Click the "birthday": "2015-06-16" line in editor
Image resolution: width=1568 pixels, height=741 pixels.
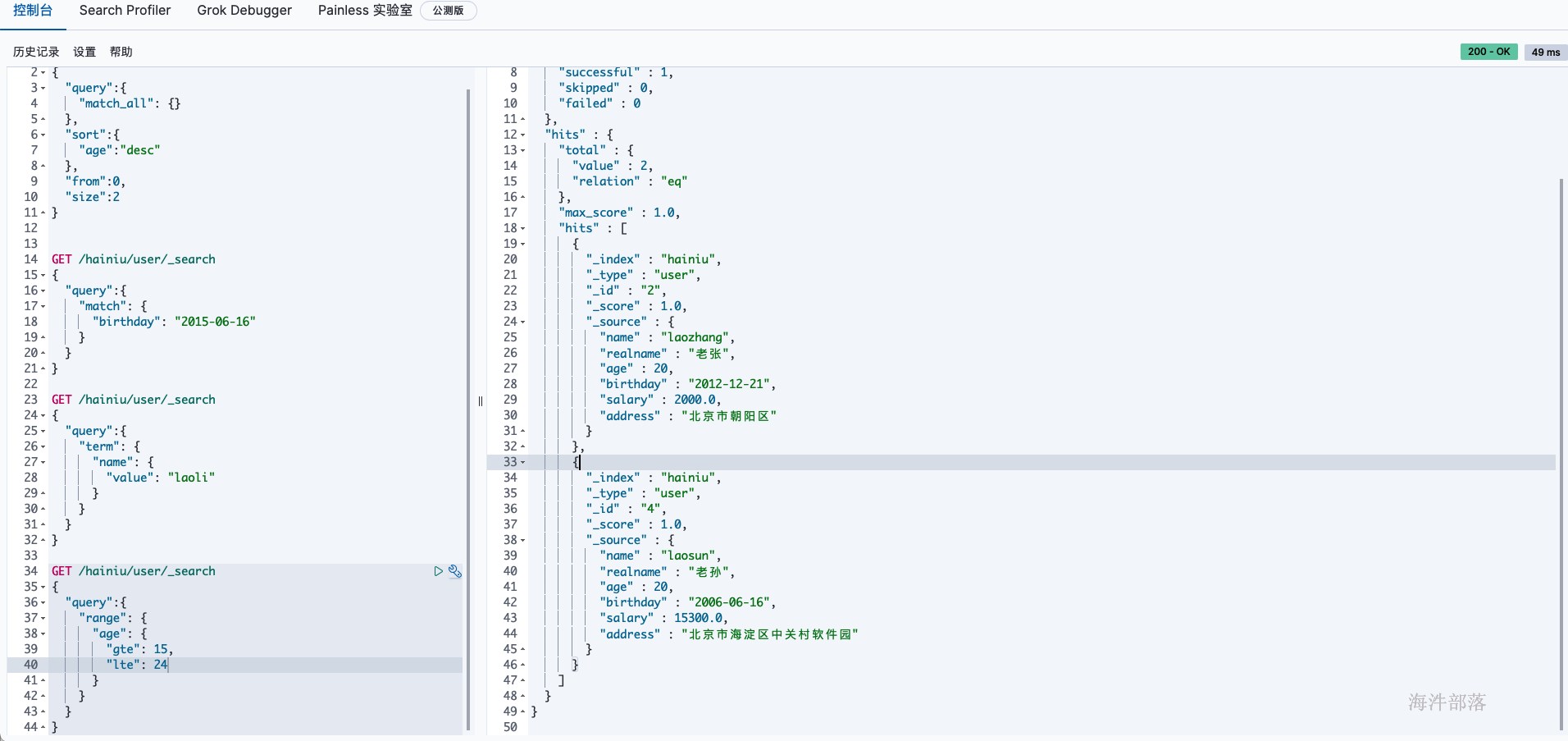point(174,322)
